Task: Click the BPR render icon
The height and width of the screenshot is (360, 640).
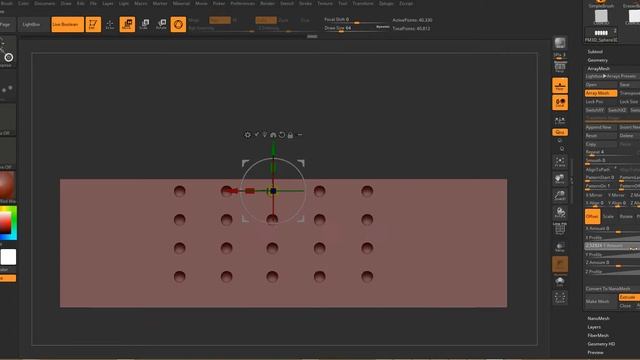Action: (x=560, y=43)
